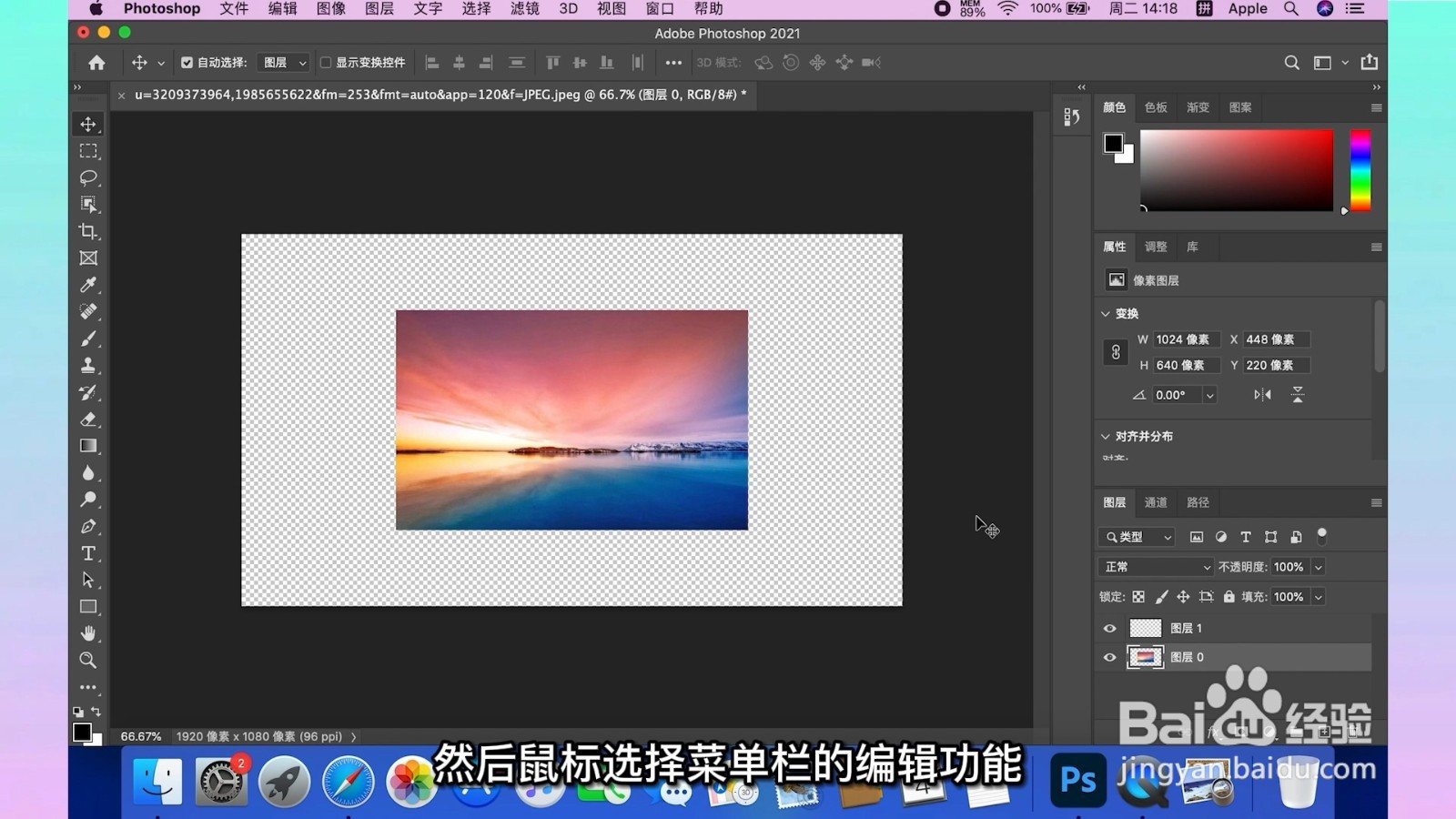Collapse the 变换 section
1456x819 pixels.
(x=1106, y=314)
